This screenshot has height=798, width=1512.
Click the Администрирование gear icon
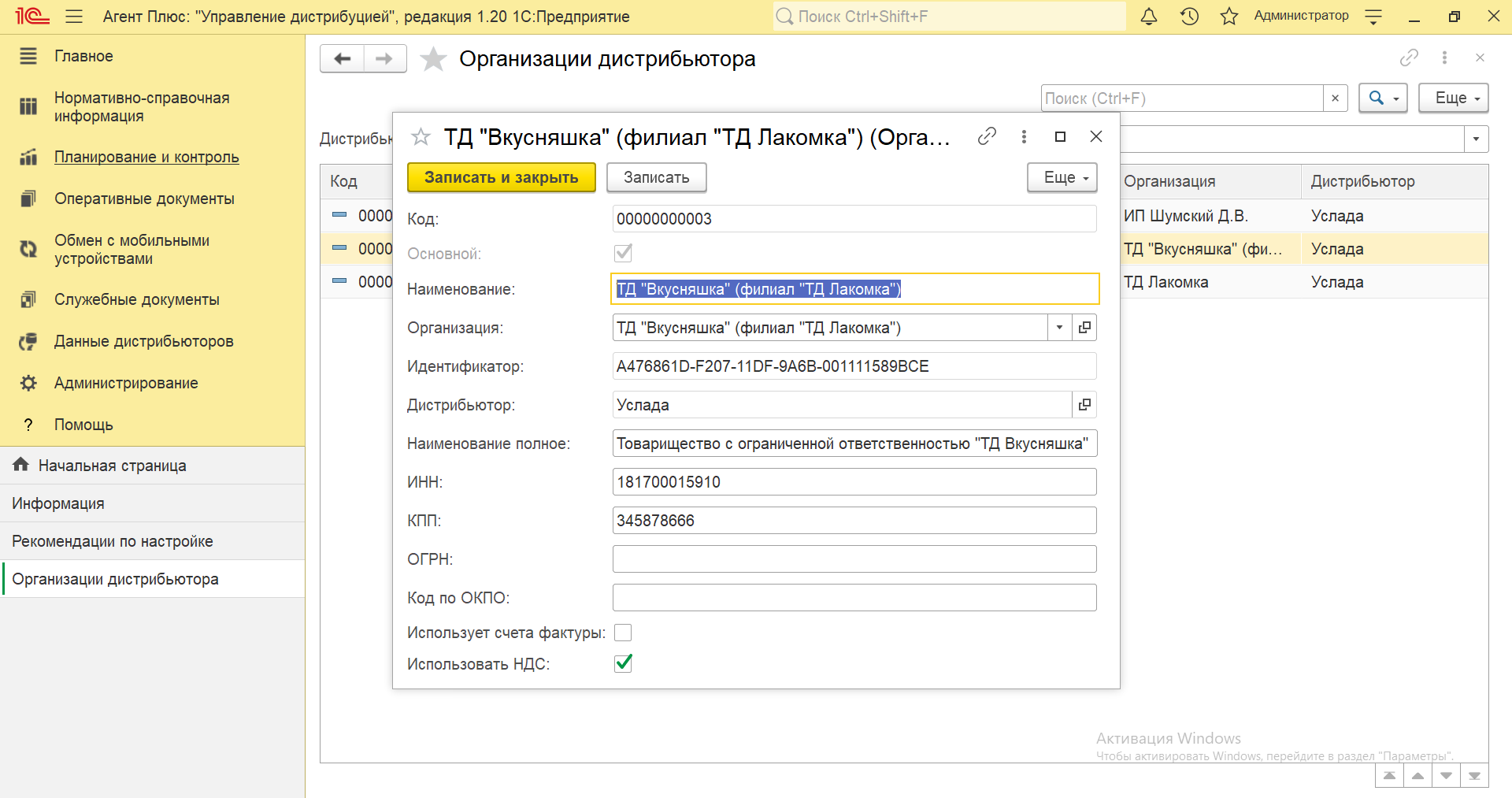pyautogui.click(x=28, y=383)
